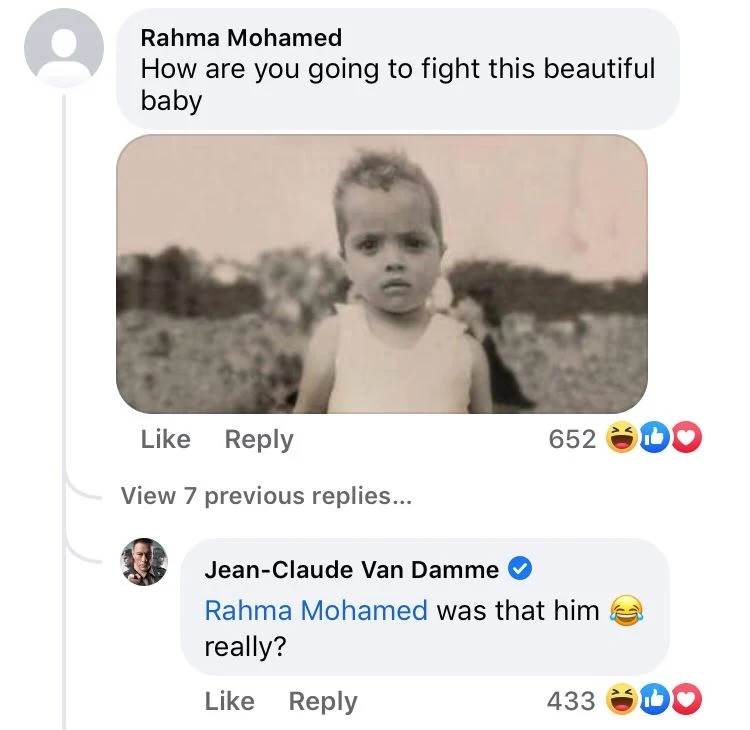Click the 433 reactions count
The image size is (750, 730).
[x=571, y=701]
